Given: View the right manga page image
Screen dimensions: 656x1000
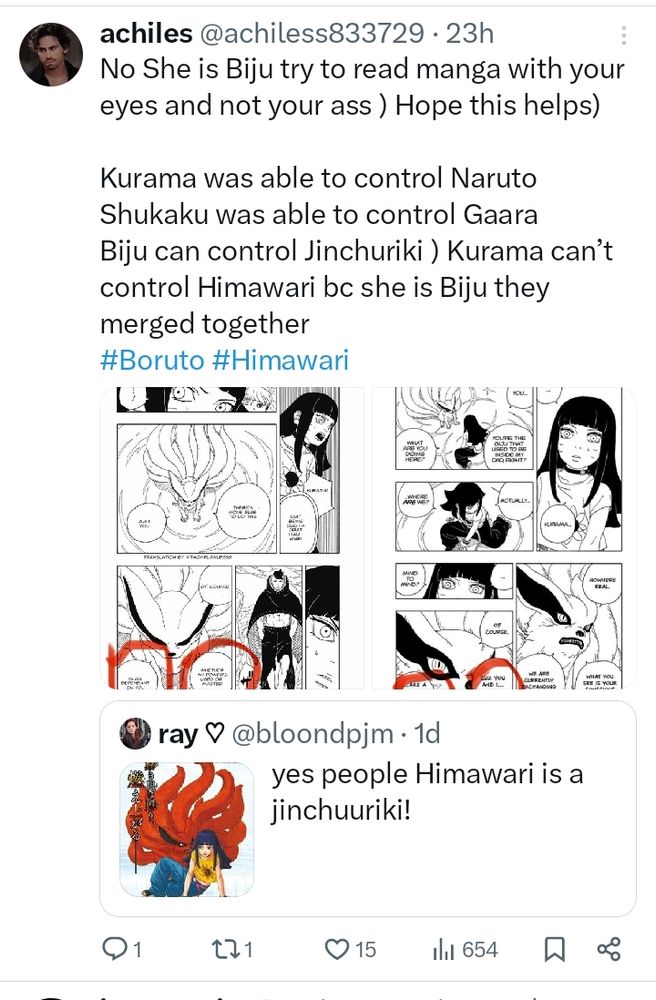Looking at the screenshot, I should [504, 538].
